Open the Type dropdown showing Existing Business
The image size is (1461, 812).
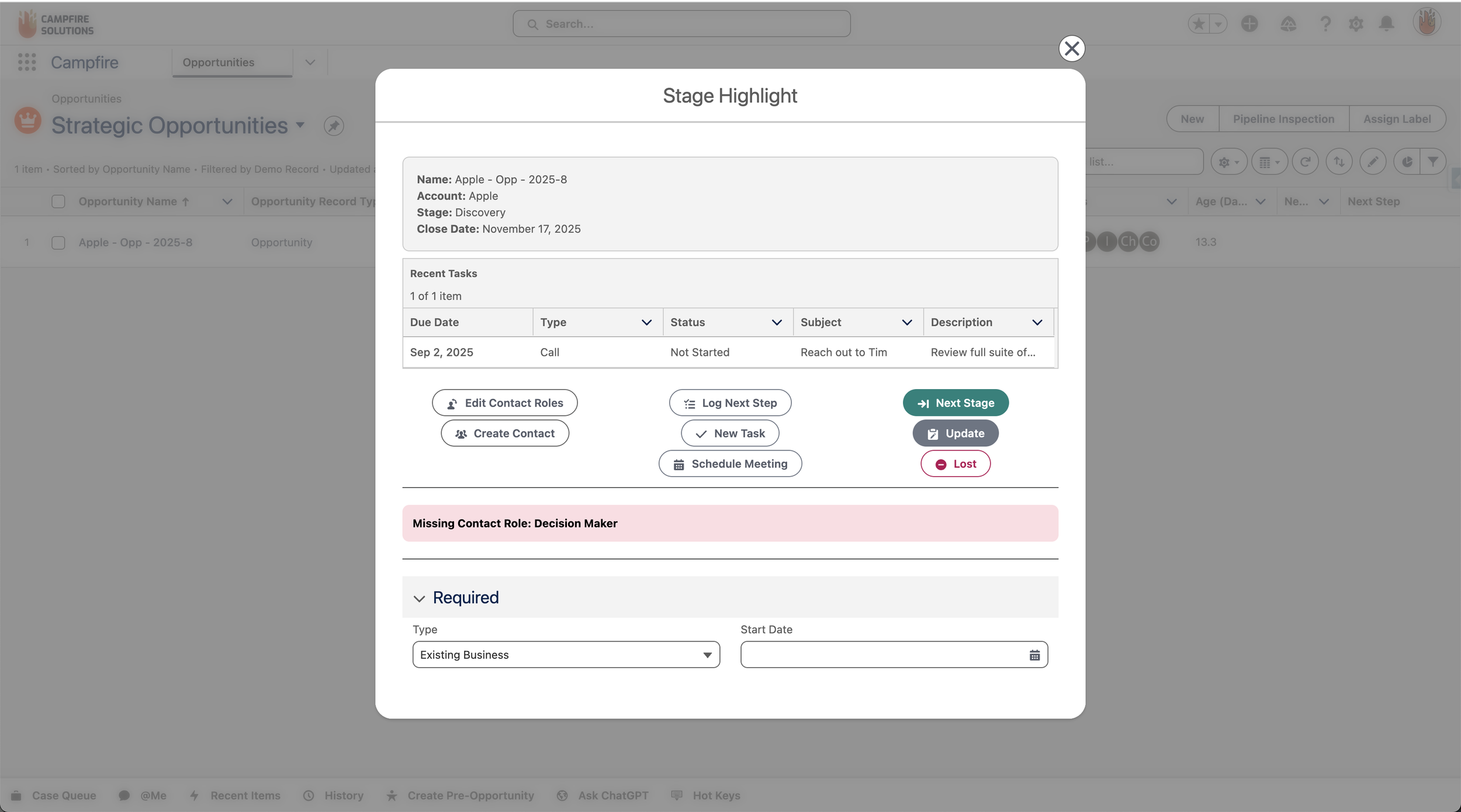tap(566, 655)
